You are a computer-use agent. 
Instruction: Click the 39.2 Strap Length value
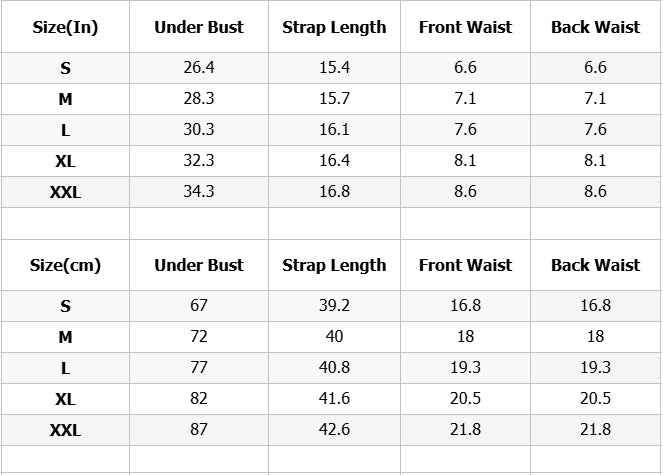point(334,305)
